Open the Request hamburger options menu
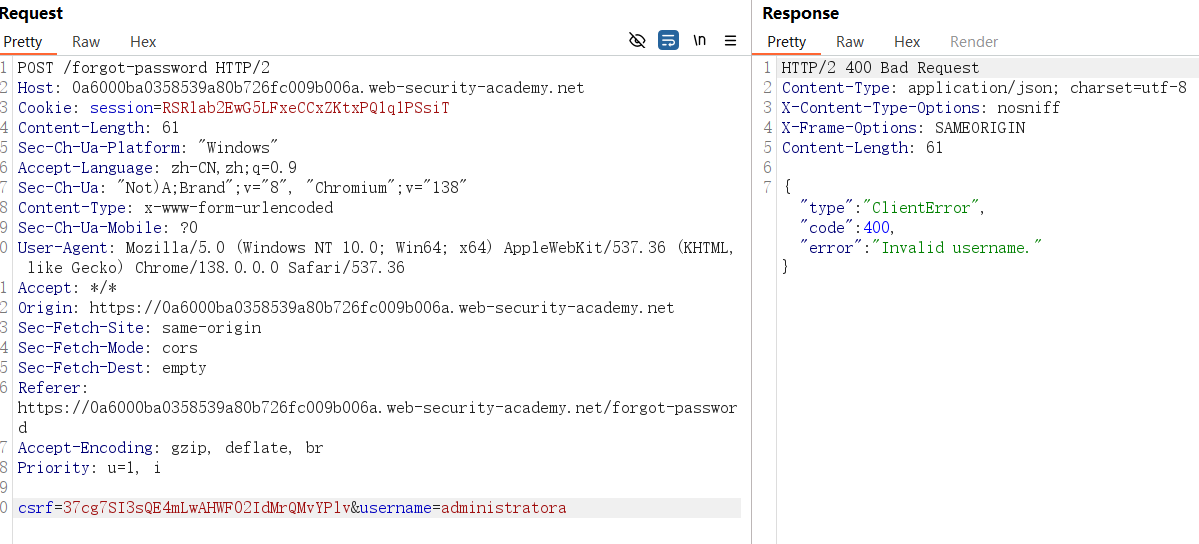Image resolution: width=1199 pixels, height=544 pixels. coord(730,41)
